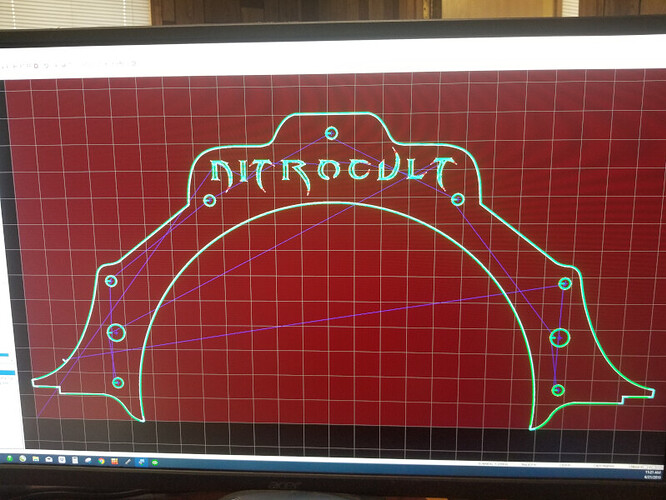Open the green chat bubble icon in taskbar

click(x=155, y=463)
